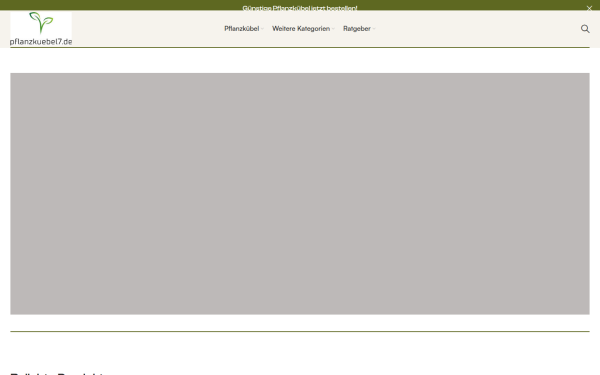Expand the Weitere Kategorien dropdown arrow
The image size is (600, 375).
click(333, 29)
